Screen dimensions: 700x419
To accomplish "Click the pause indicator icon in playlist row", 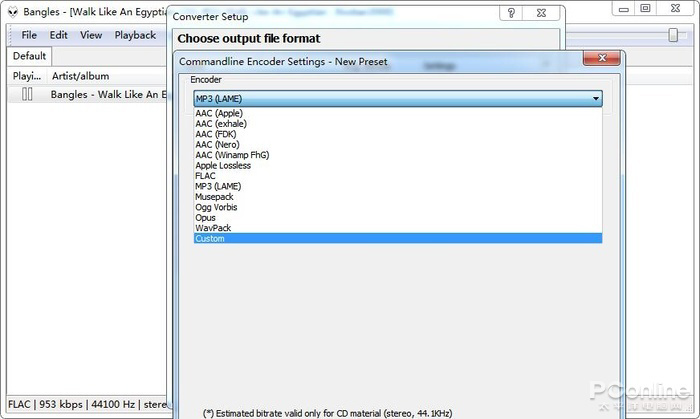I will click(27, 95).
